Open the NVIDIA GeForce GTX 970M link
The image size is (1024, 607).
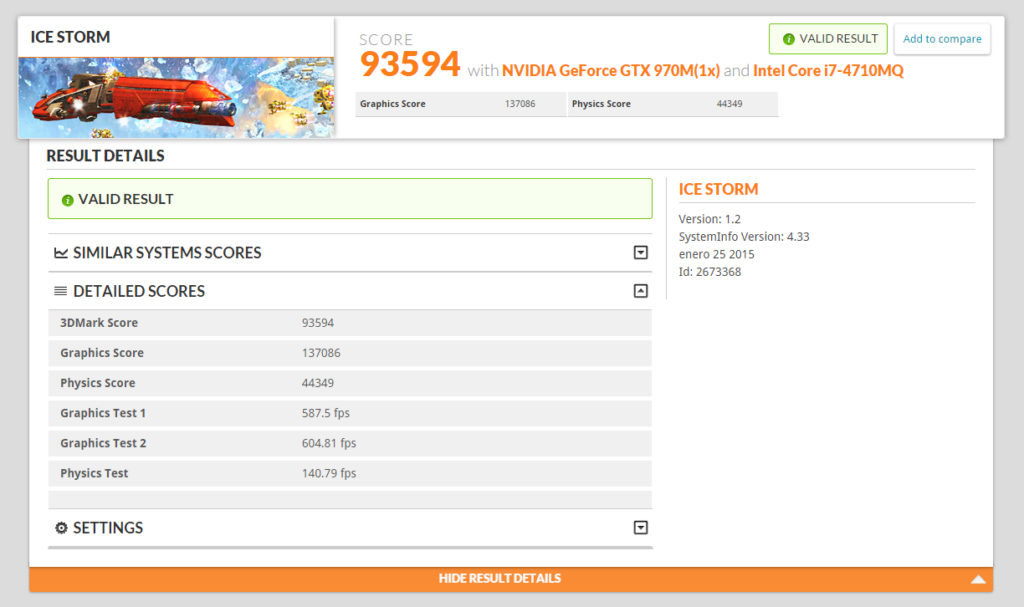[610, 71]
